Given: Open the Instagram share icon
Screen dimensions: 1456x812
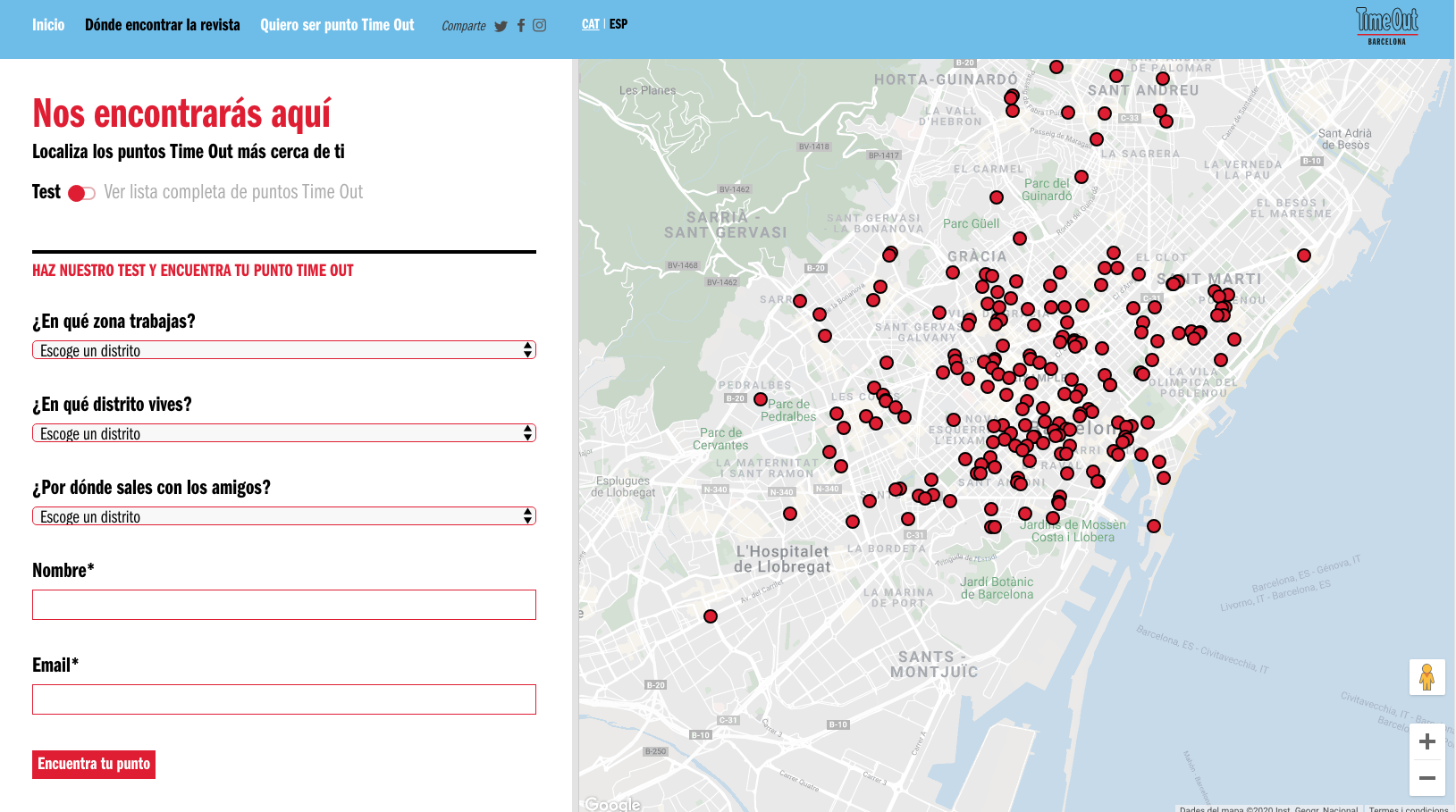Looking at the screenshot, I should click(540, 25).
